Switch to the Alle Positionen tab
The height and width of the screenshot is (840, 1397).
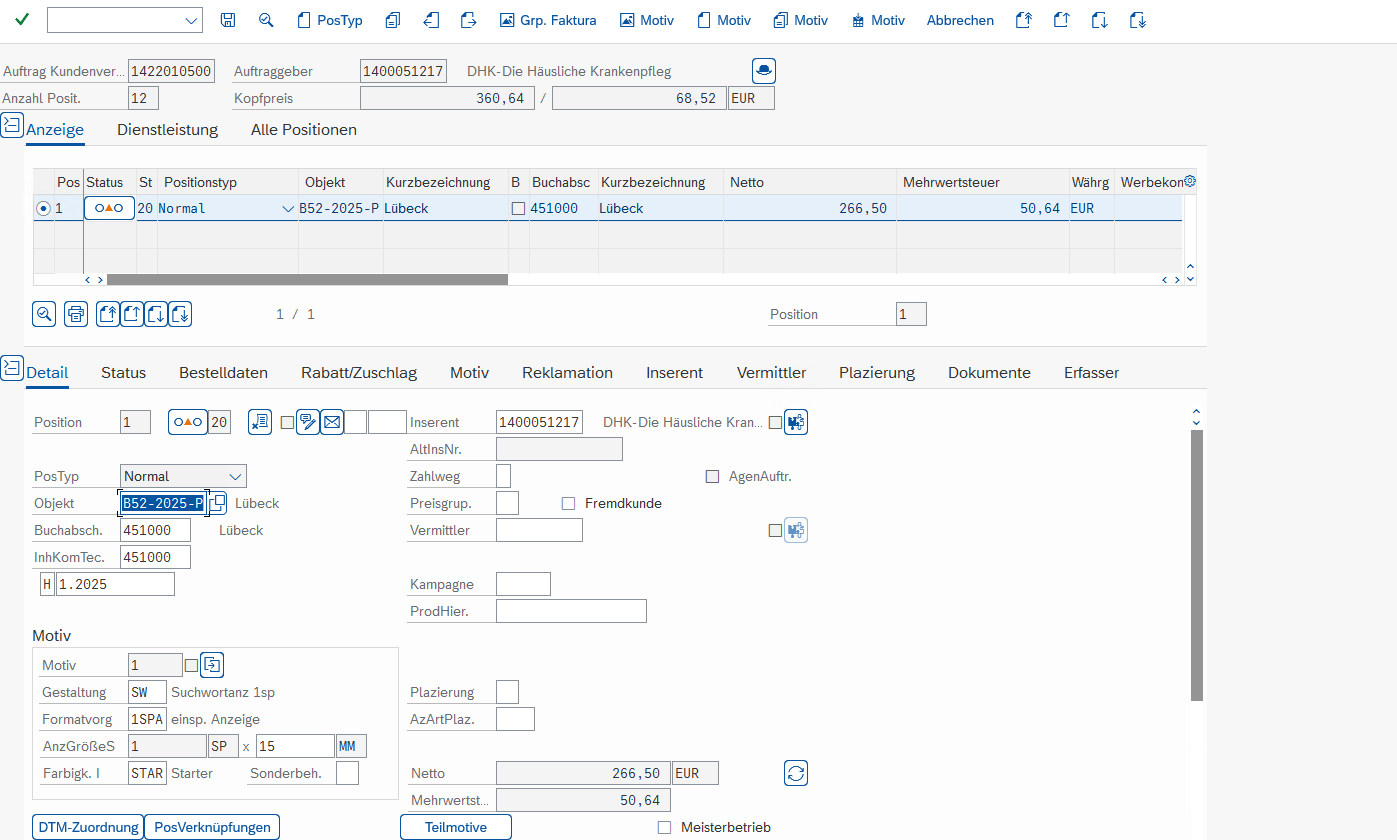(304, 130)
